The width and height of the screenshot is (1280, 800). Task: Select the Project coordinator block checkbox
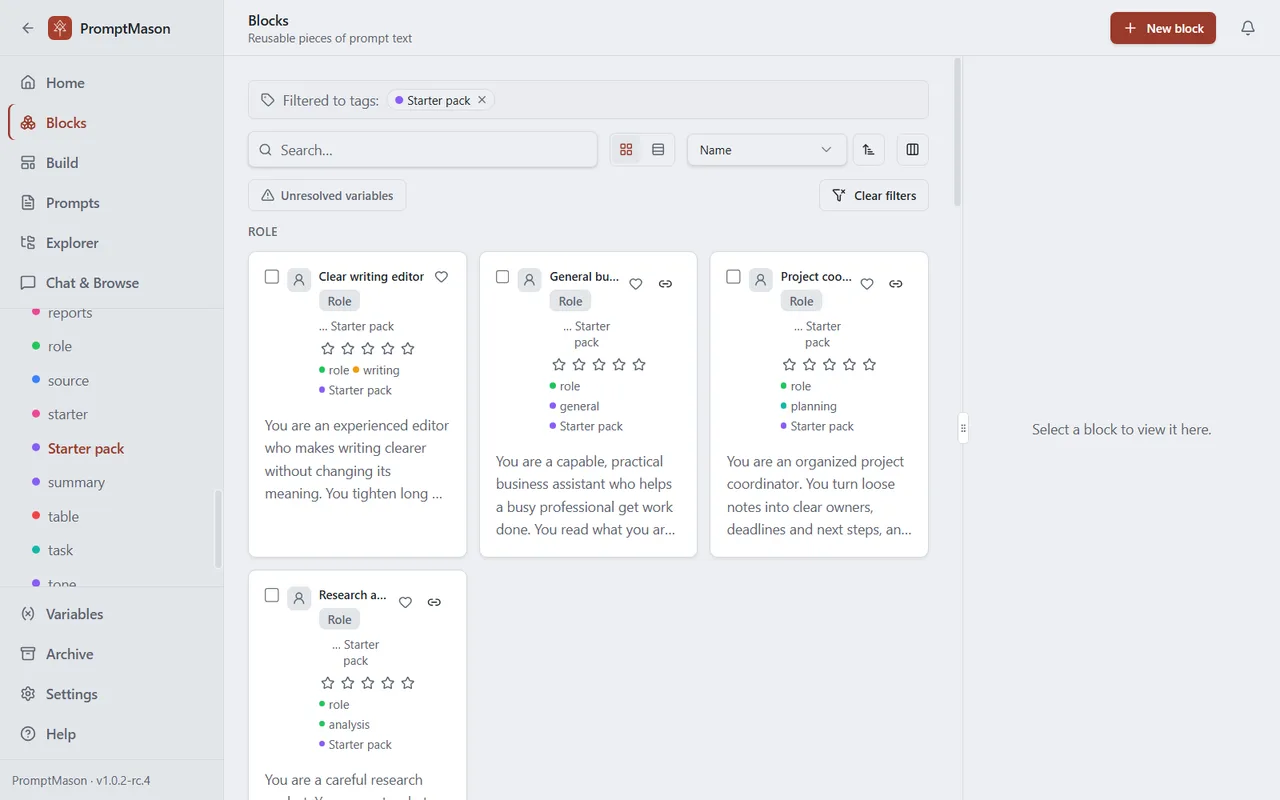tap(733, 277)
